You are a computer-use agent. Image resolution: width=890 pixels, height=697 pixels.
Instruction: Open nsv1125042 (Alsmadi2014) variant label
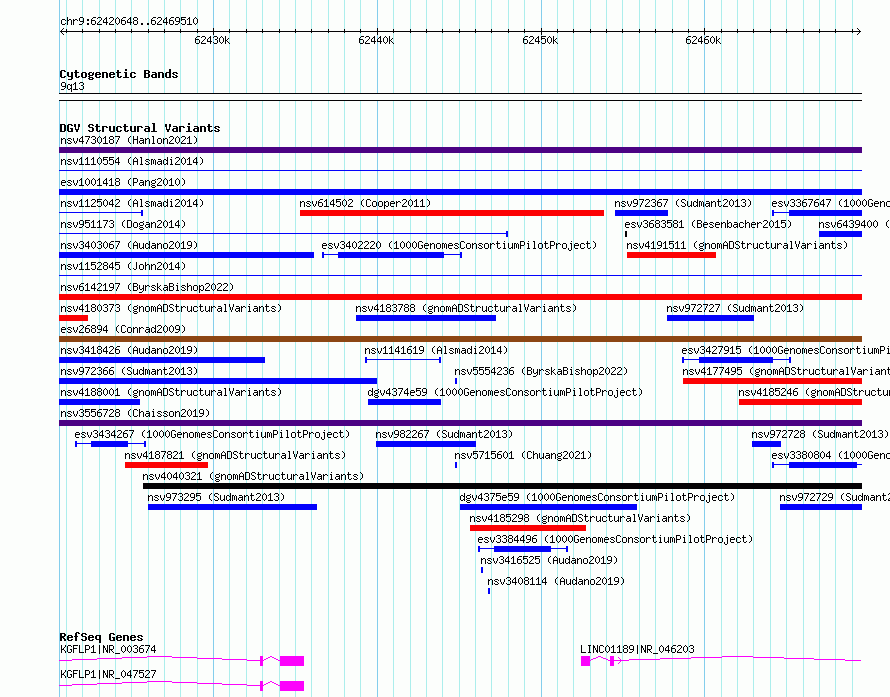point(132,203)
